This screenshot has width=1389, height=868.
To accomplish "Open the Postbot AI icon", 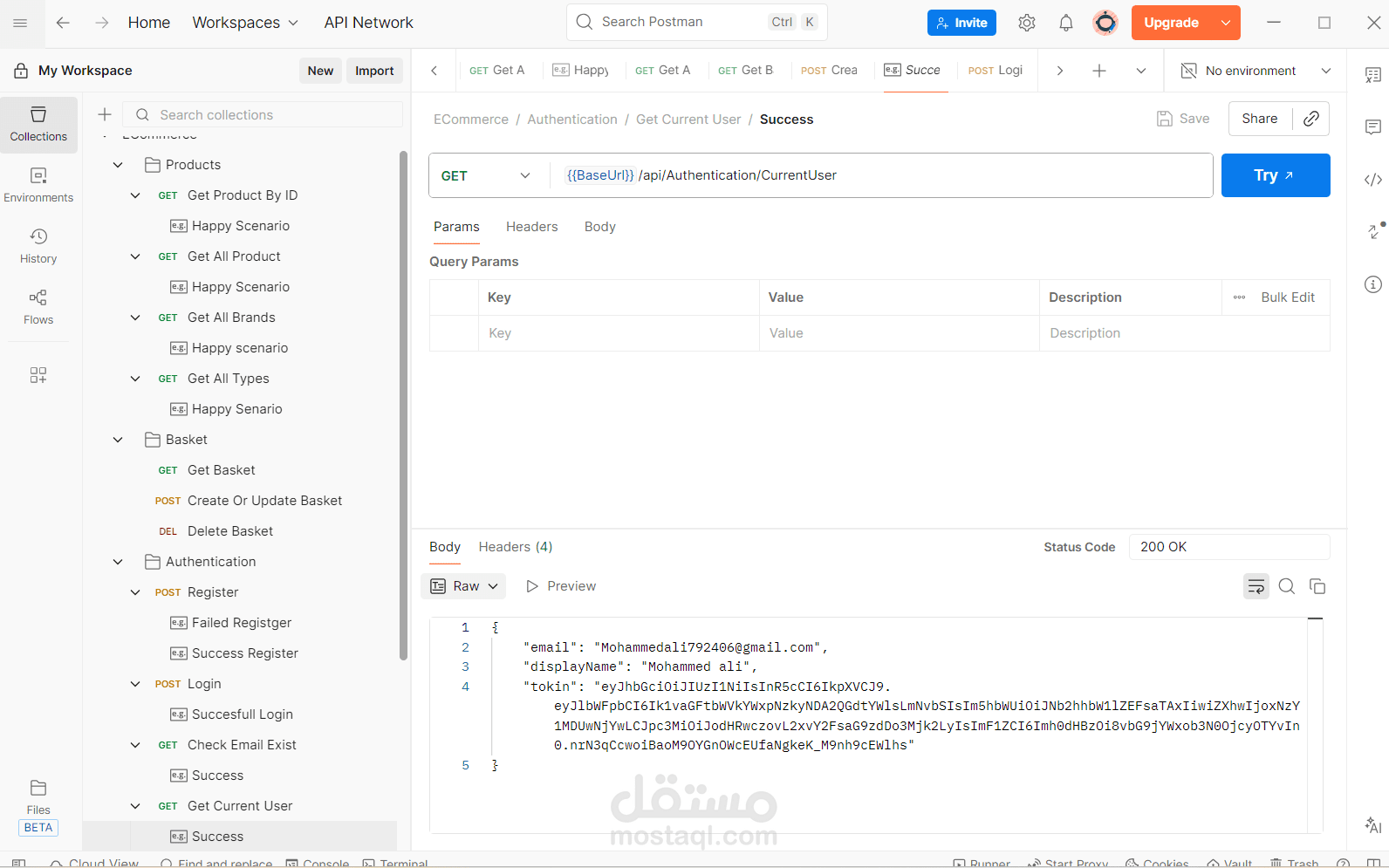I will point(1373,825).
